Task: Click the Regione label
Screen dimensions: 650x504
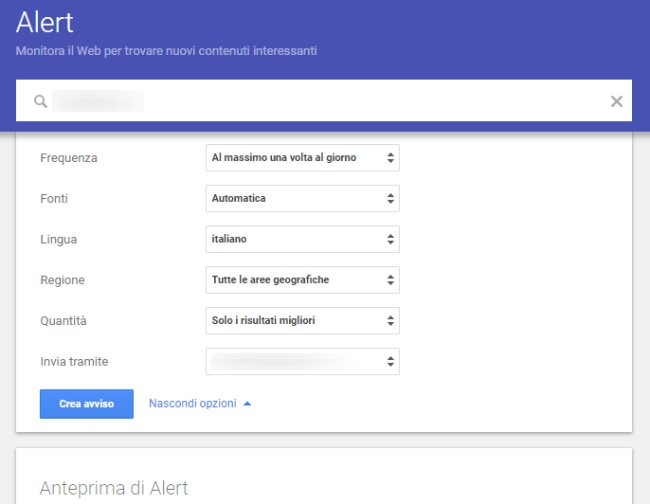Action: tap(62, 281)
